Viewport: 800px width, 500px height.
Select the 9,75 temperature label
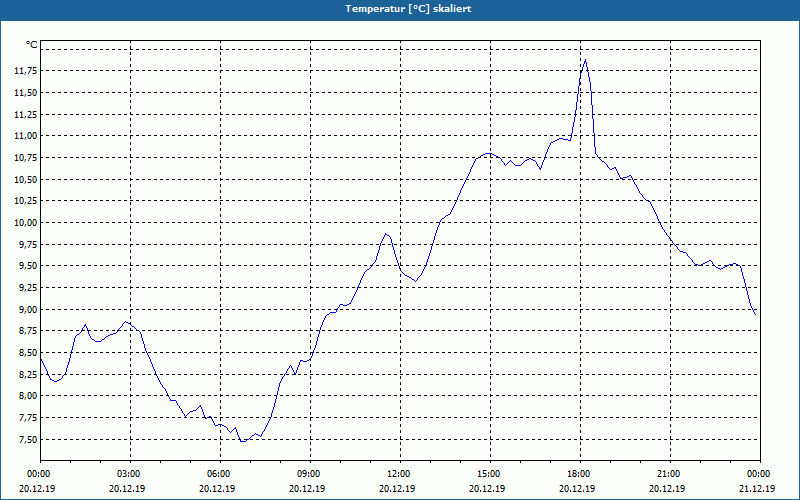[27, 244]
